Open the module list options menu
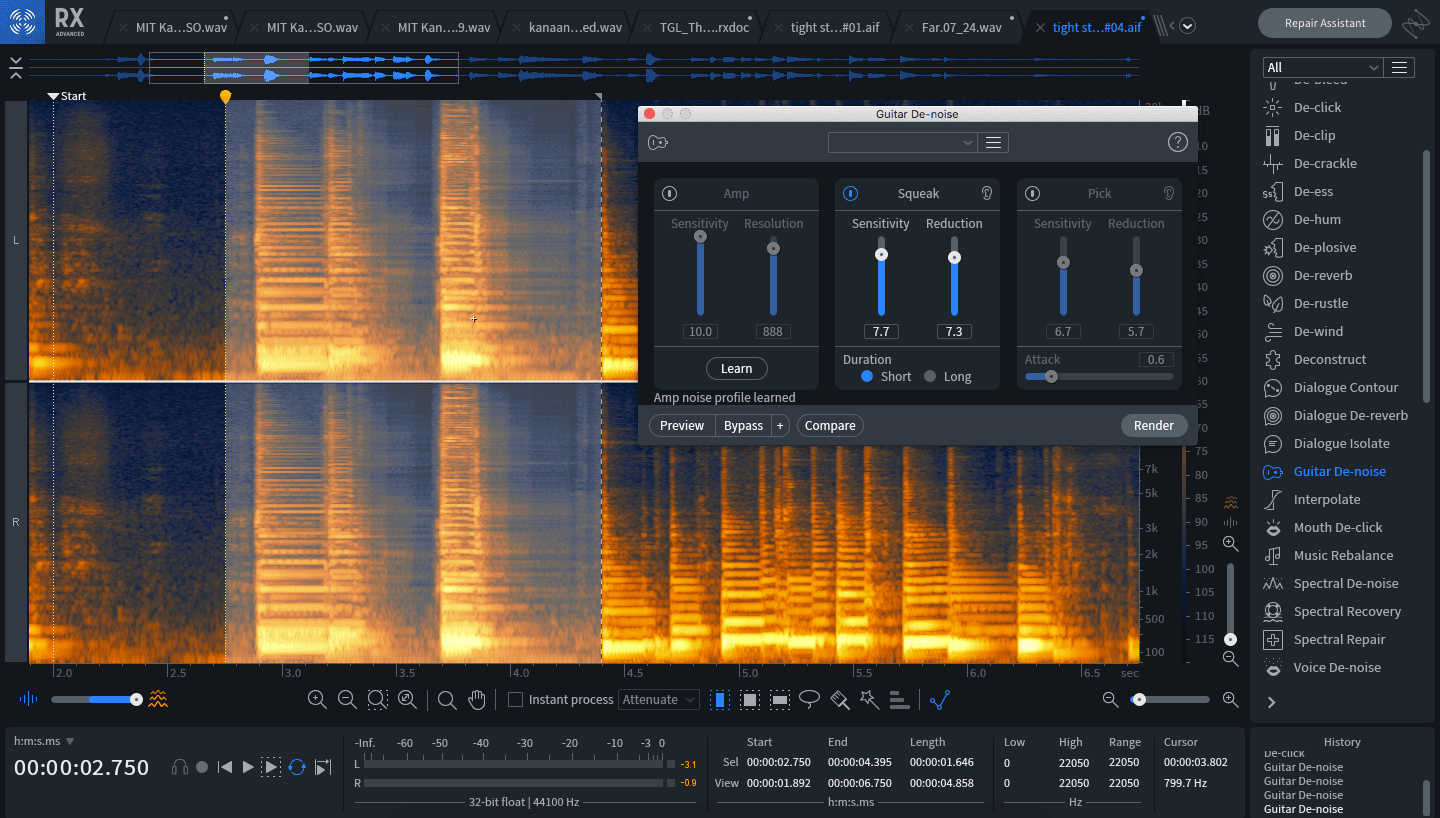This screenshot has height=818, width=1440. [x=1399, y=67]
